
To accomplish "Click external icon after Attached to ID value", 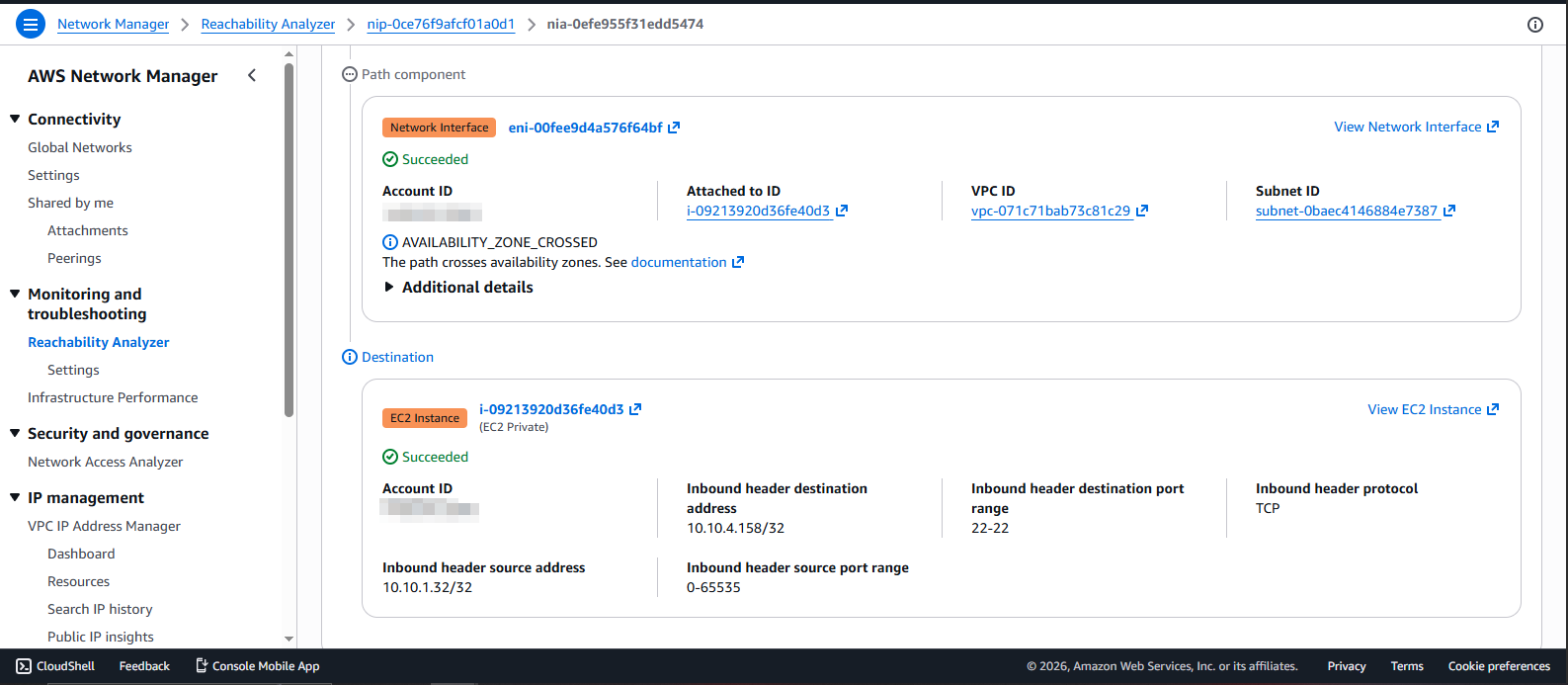I will pyautogui.click(x=842, y=211).
